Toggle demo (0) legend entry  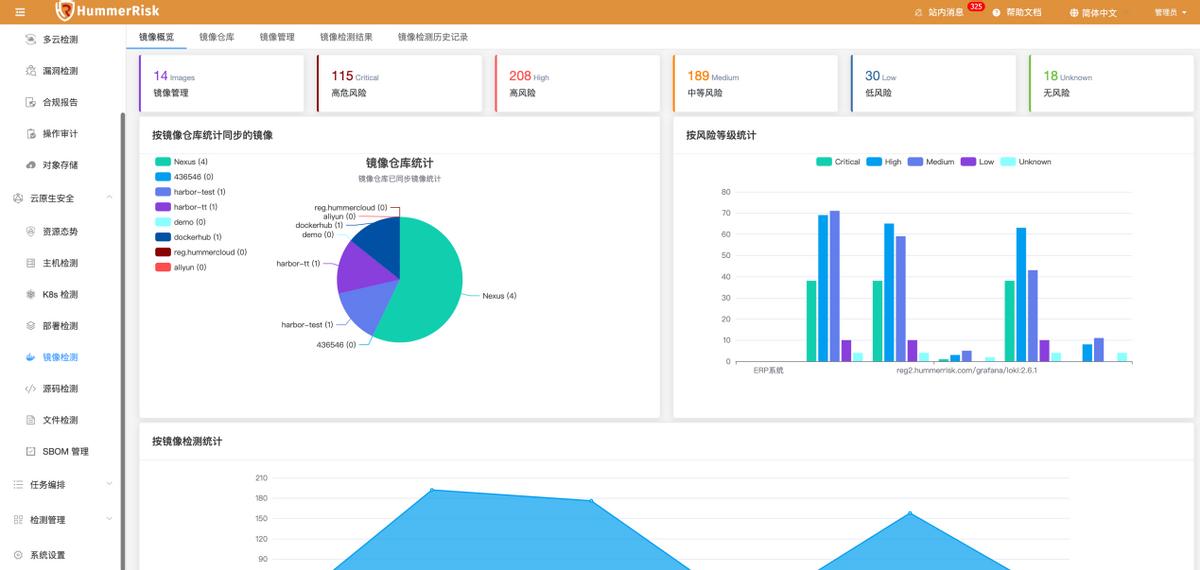[180, 222]
